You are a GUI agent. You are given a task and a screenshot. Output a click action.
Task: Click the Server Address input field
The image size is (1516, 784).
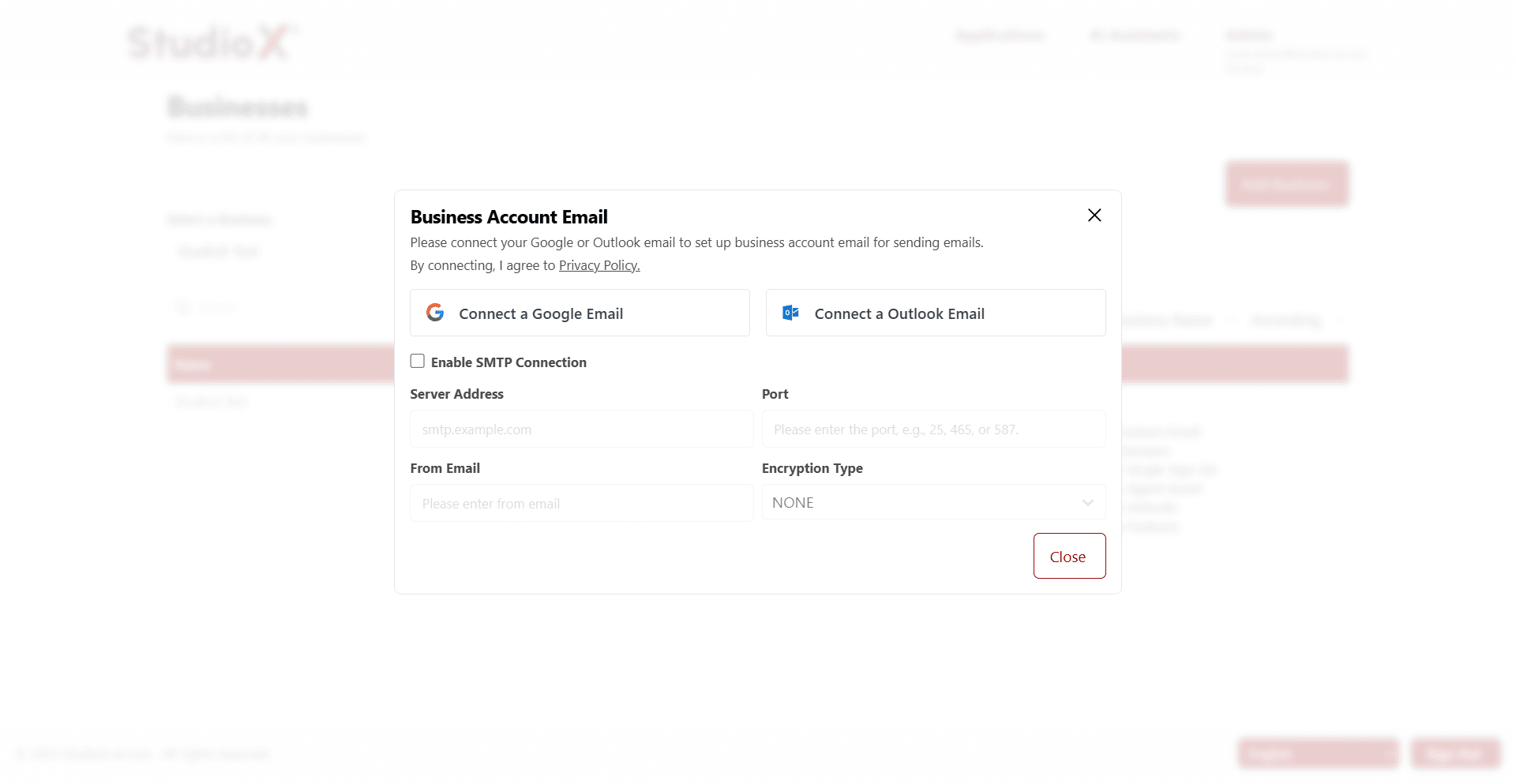[x=581, y=429]
